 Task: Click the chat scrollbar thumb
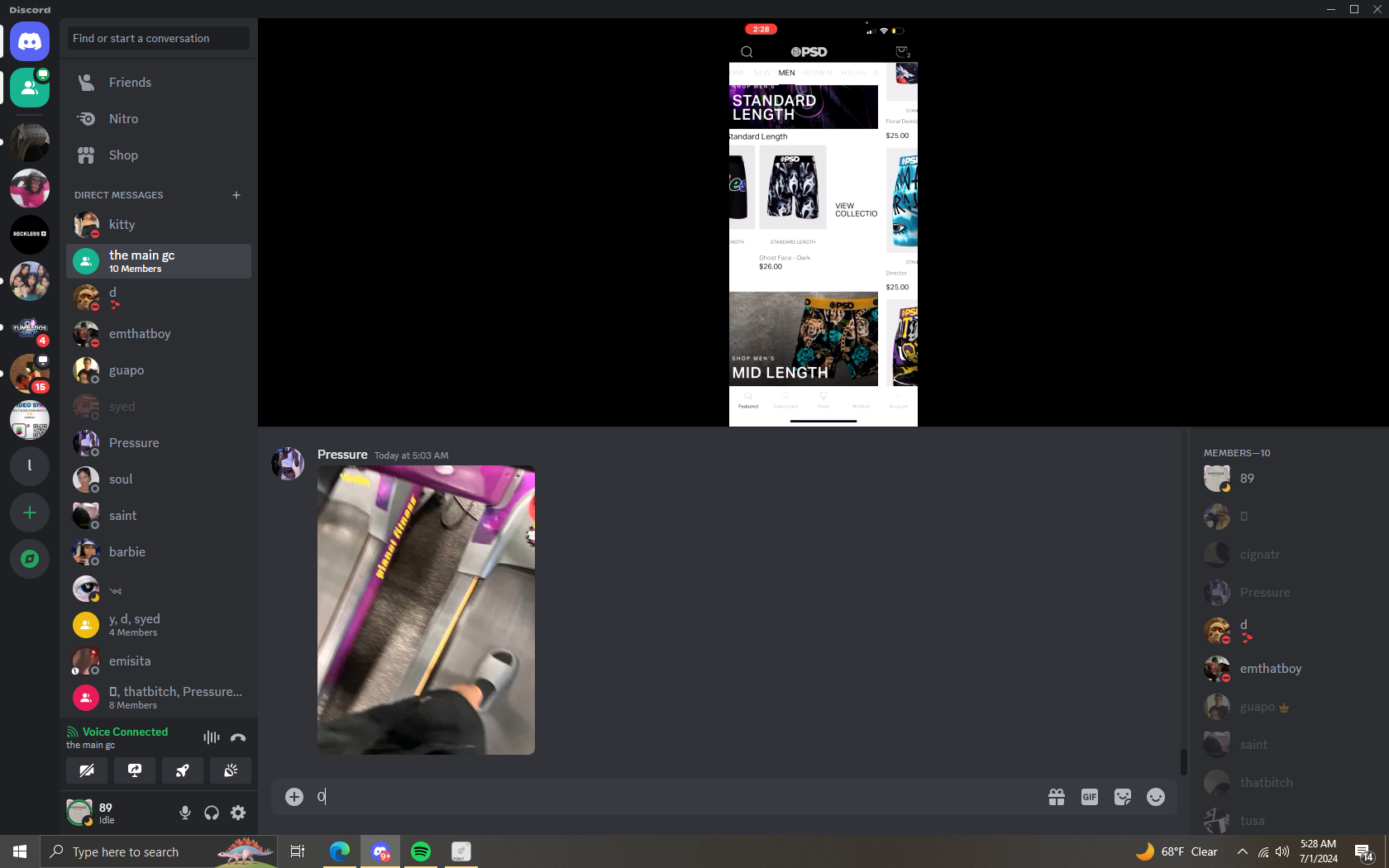(x=1183, y=762)
